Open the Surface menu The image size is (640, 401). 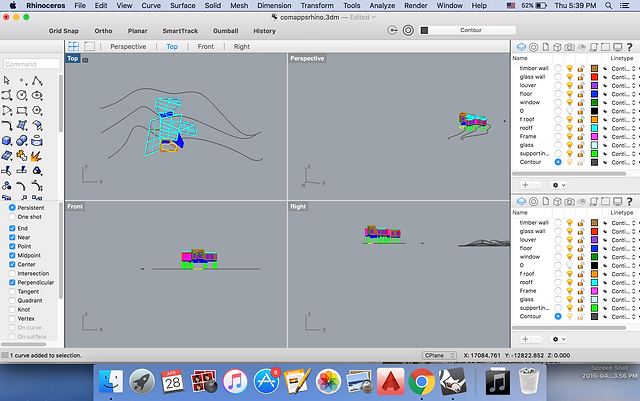[182, 5]
